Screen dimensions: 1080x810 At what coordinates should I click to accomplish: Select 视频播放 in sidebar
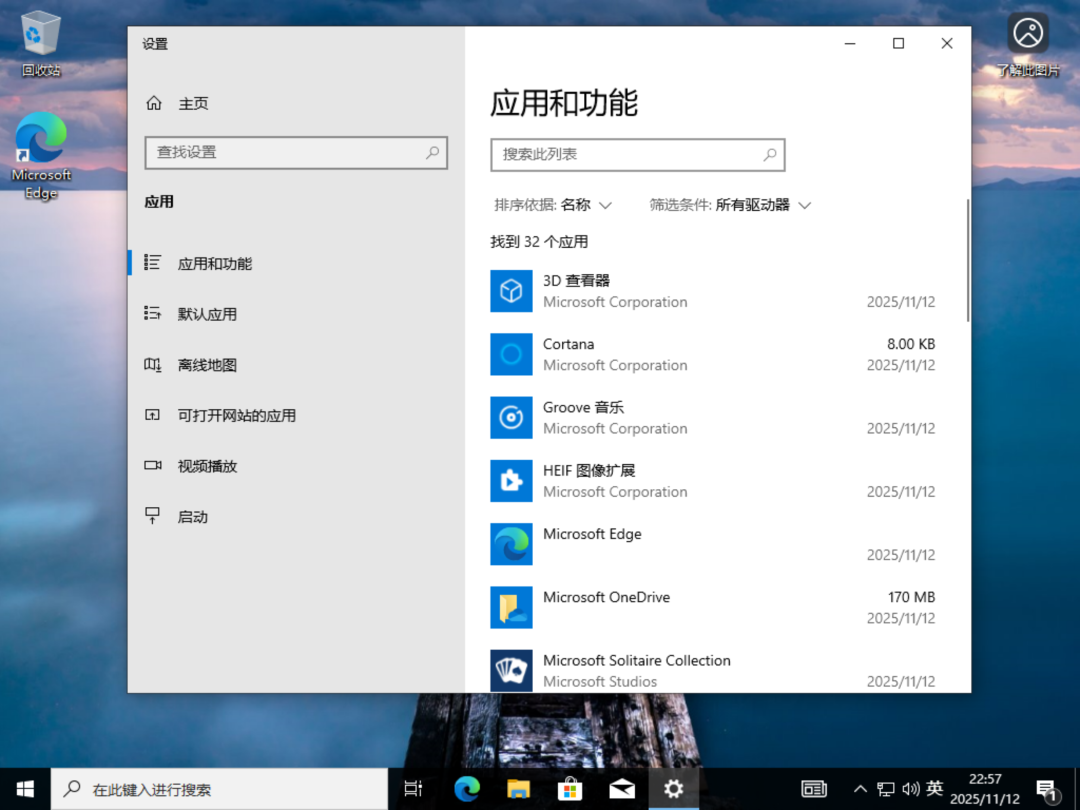click(296, 466)
